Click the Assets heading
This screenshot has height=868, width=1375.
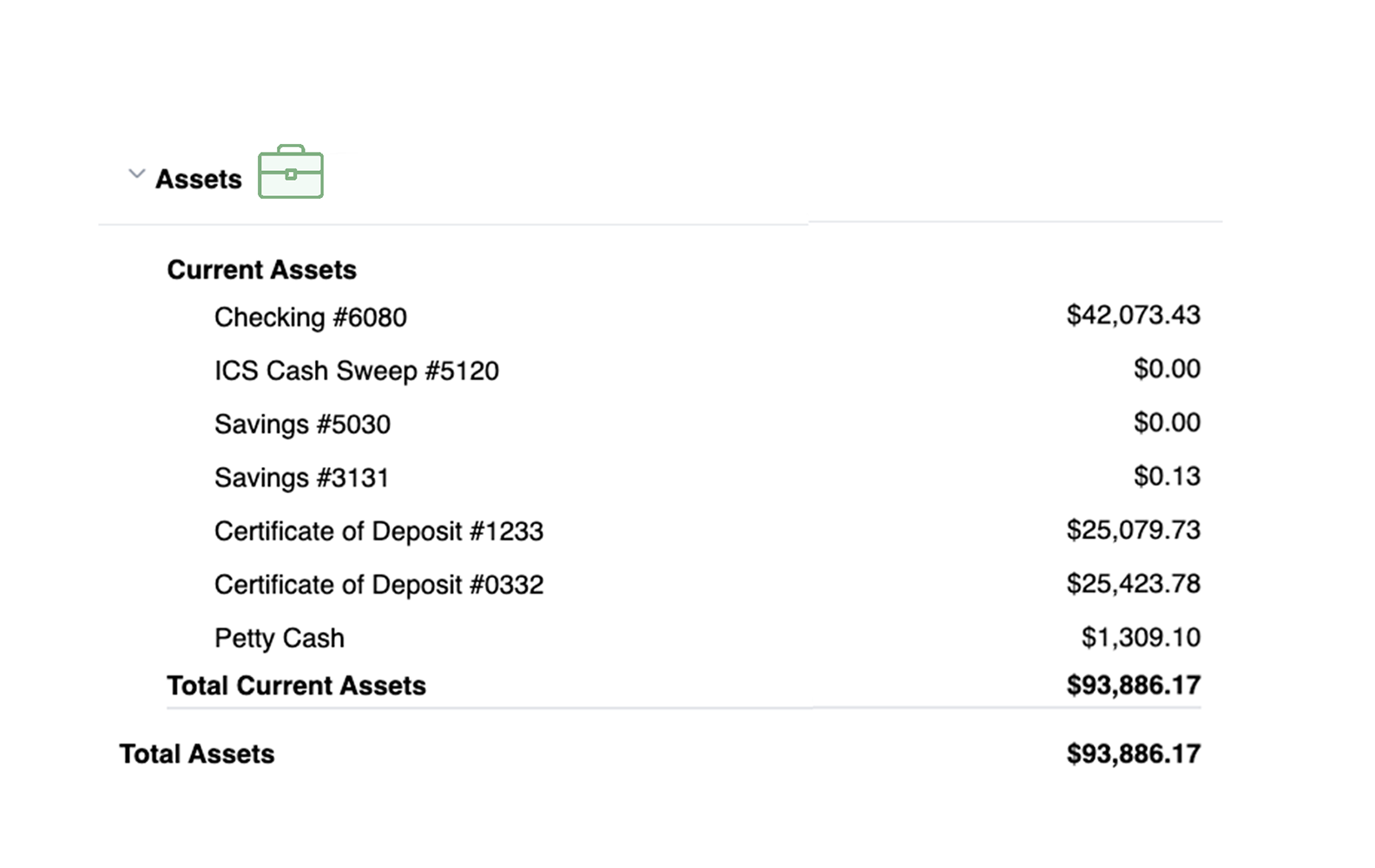point(198,179)
